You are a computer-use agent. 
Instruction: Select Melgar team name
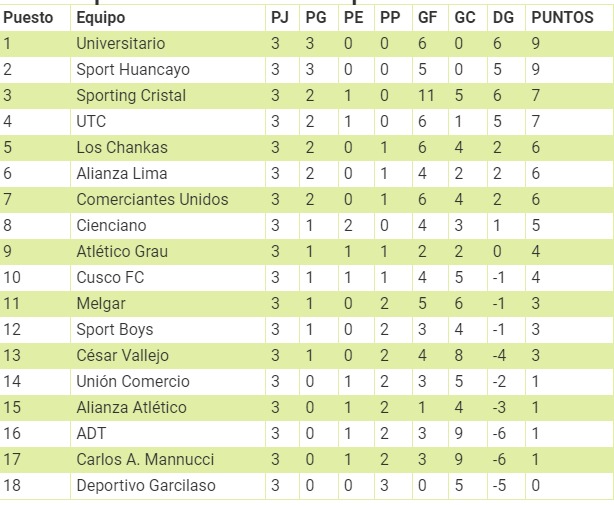(x=101, y=304)
